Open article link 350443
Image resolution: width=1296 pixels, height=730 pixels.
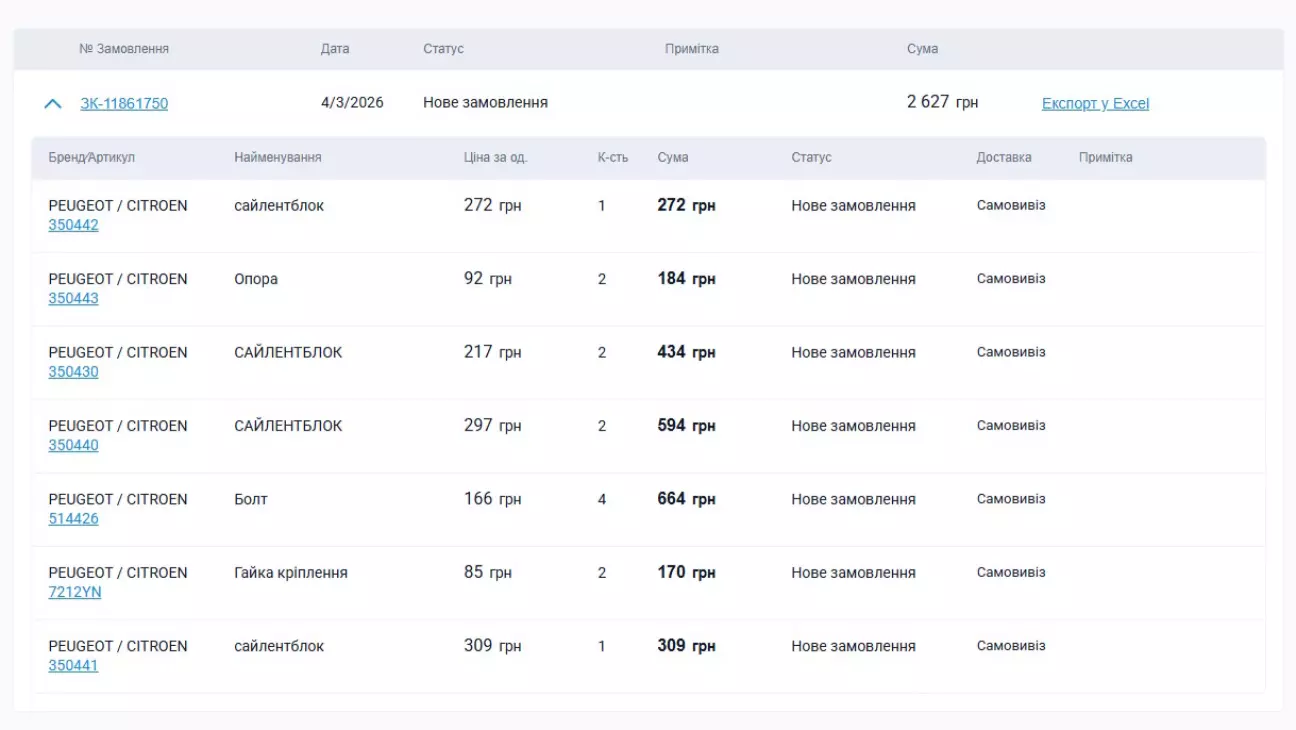73,298
